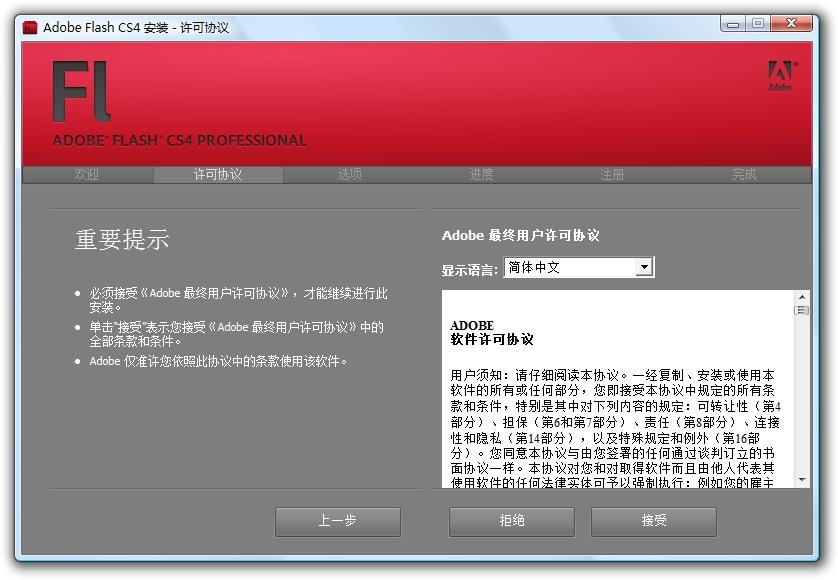838x580 pixels.
Task: Click the license scrollbar down arrow
Action: click(x=801, y=481)
